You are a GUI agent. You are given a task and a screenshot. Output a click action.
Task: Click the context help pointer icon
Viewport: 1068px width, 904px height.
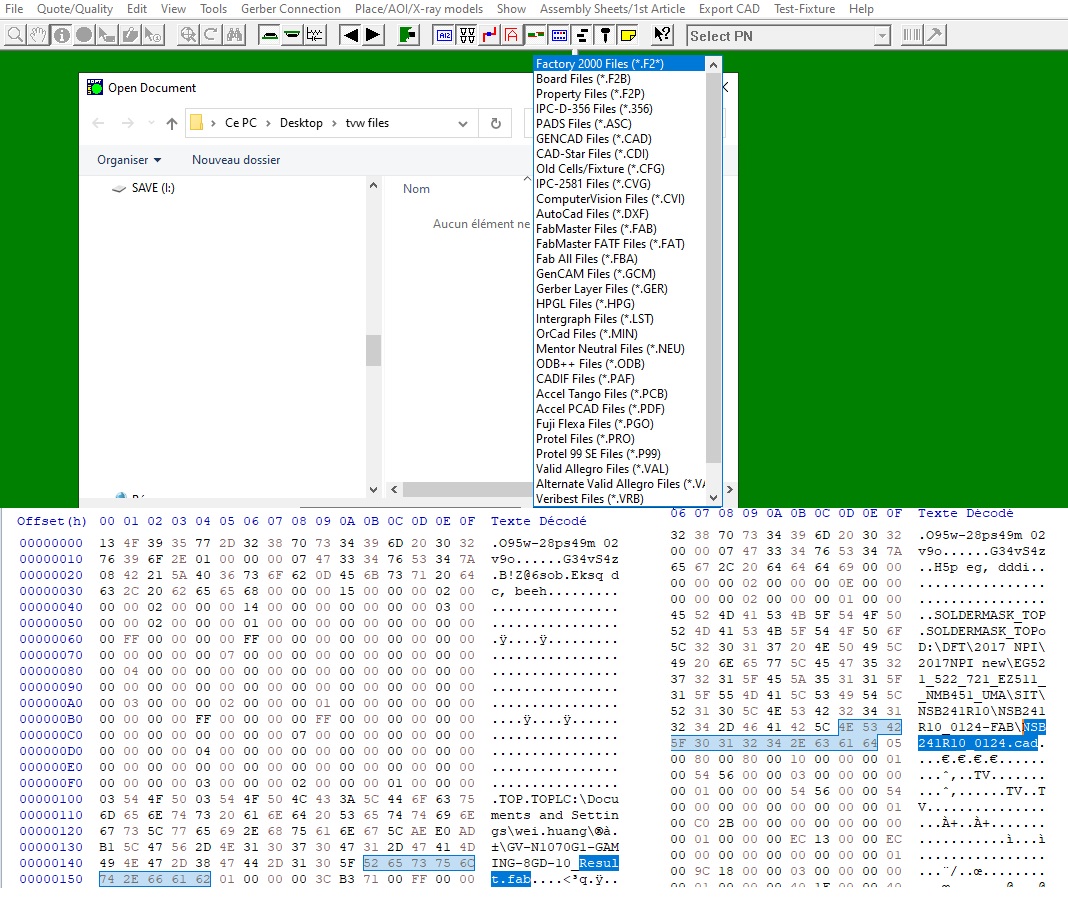coord(662,35)
